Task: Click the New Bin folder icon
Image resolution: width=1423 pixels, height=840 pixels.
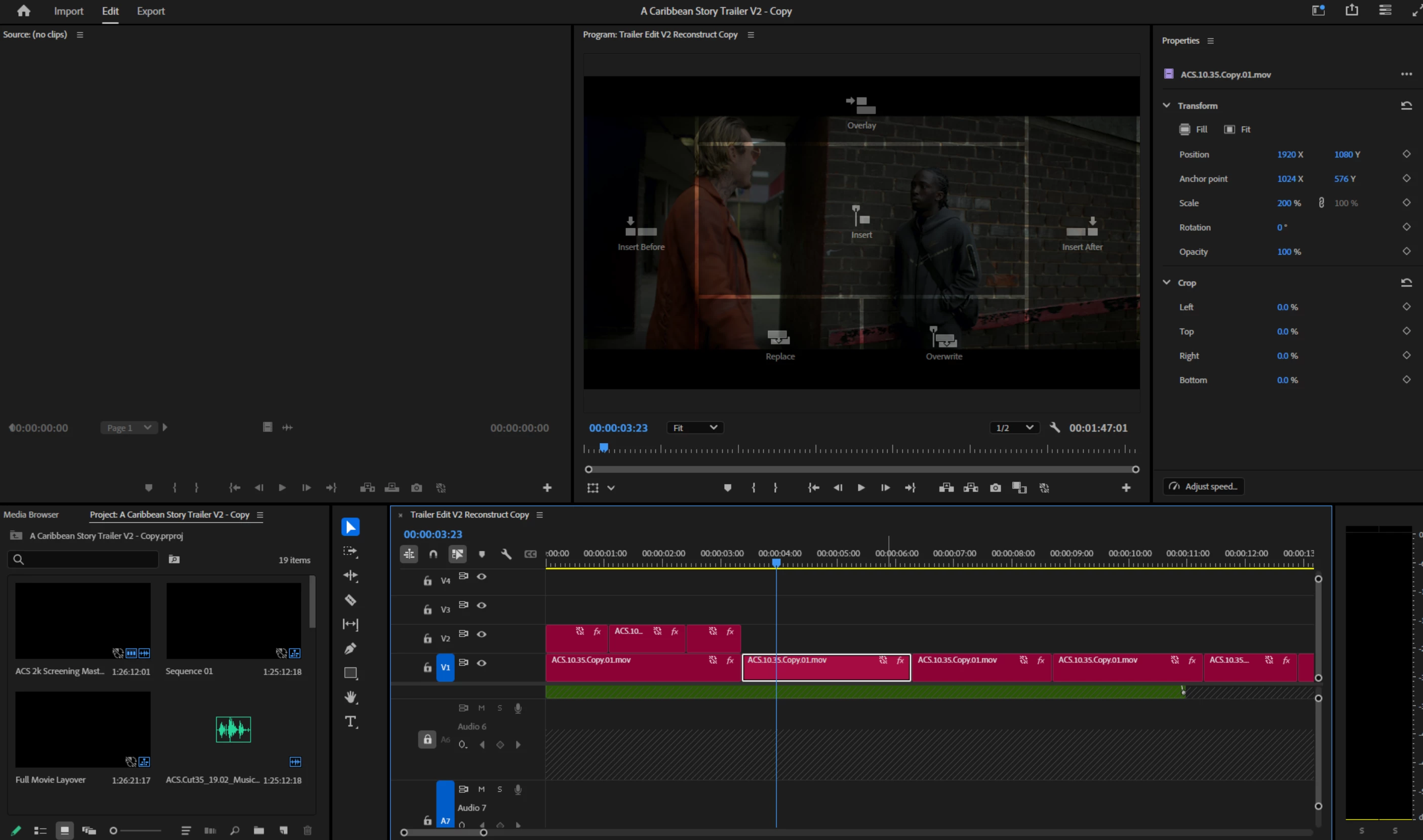Action: point(259,830)
